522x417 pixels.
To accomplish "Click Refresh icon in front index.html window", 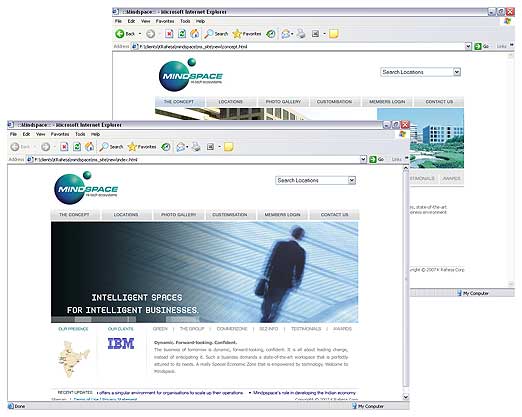I will click(x=77, y=147).
